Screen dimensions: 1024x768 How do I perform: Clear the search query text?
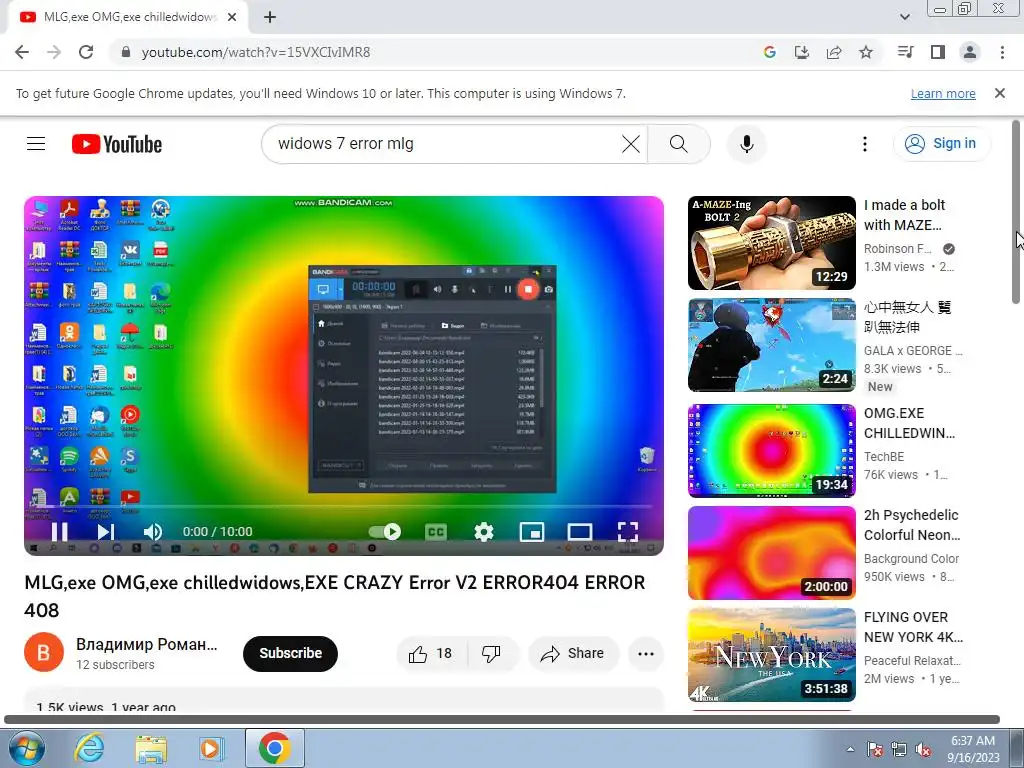(x=631, y=144)
